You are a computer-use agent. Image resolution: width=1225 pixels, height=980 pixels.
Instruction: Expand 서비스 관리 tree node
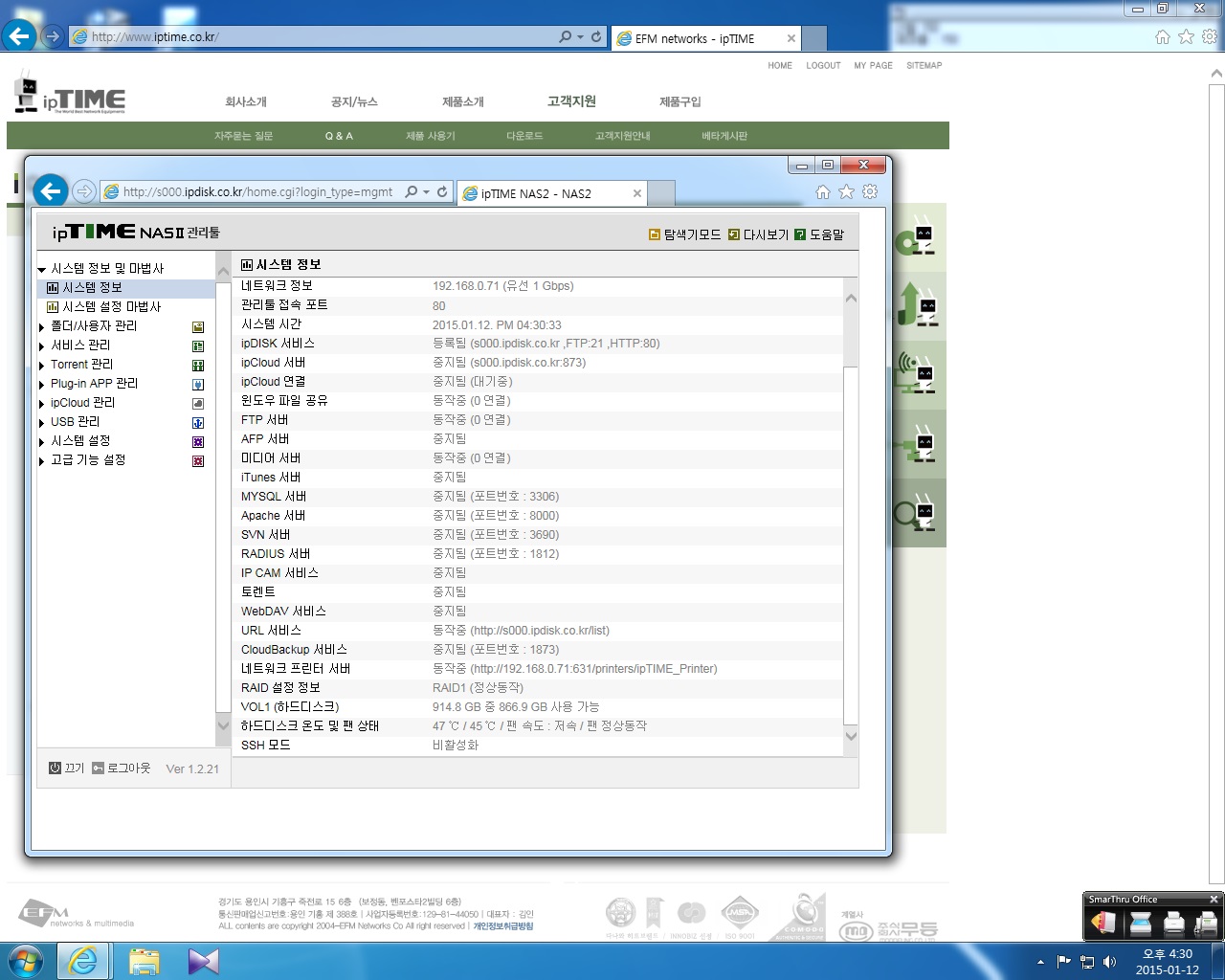tap(42, 346)
